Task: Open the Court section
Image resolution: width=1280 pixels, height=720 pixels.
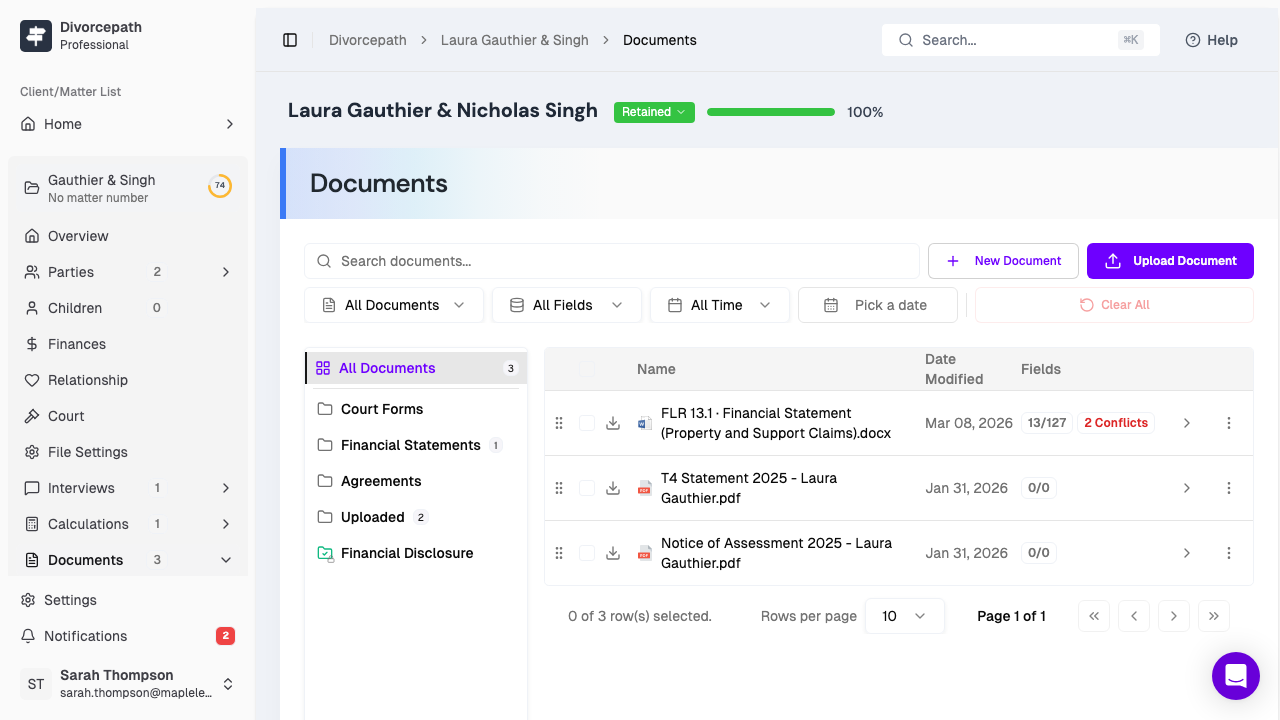Action: click(128, 416)
